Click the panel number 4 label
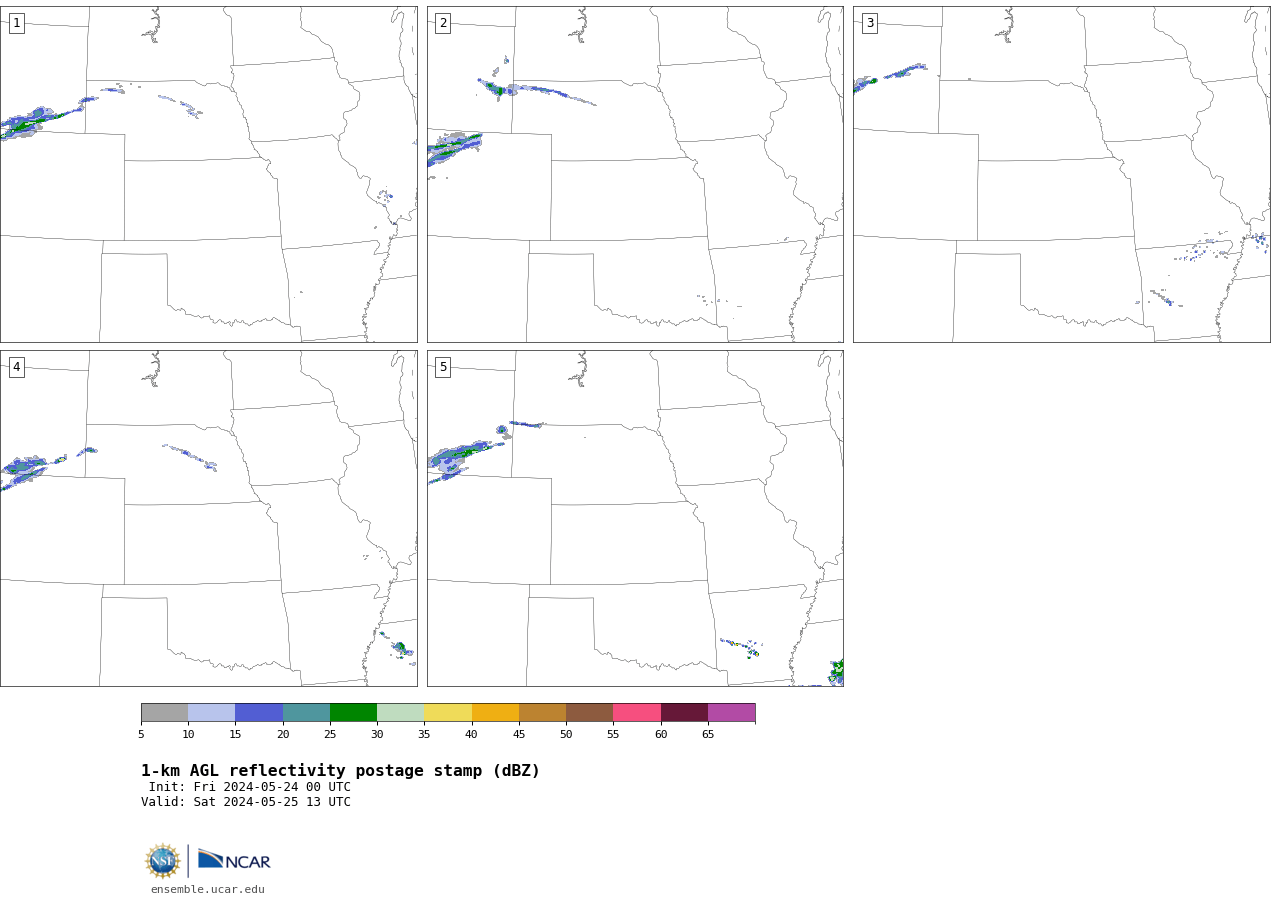Viewport: 1280px width, 901px height. pos(16,367)
